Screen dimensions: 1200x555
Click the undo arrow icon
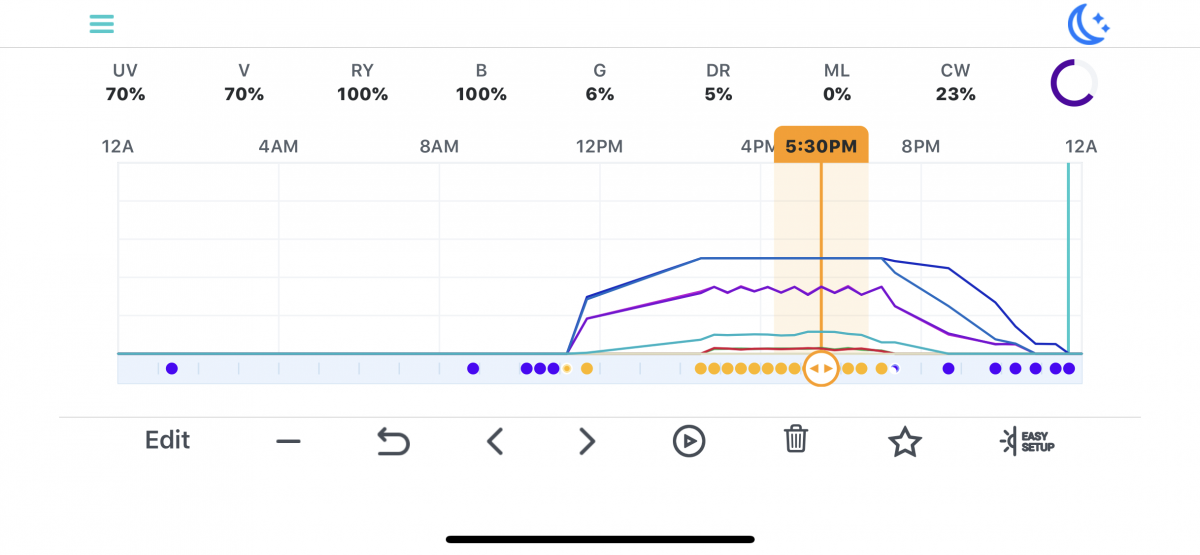[393, 441]
